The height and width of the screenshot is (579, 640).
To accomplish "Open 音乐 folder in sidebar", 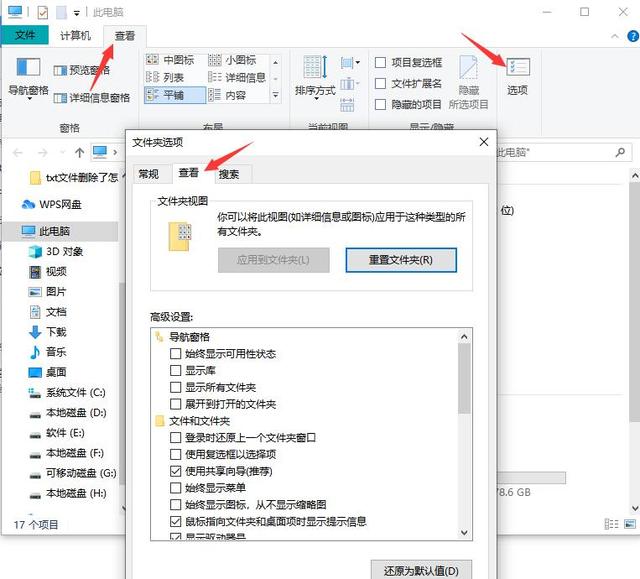I will (x=48, y=352).
